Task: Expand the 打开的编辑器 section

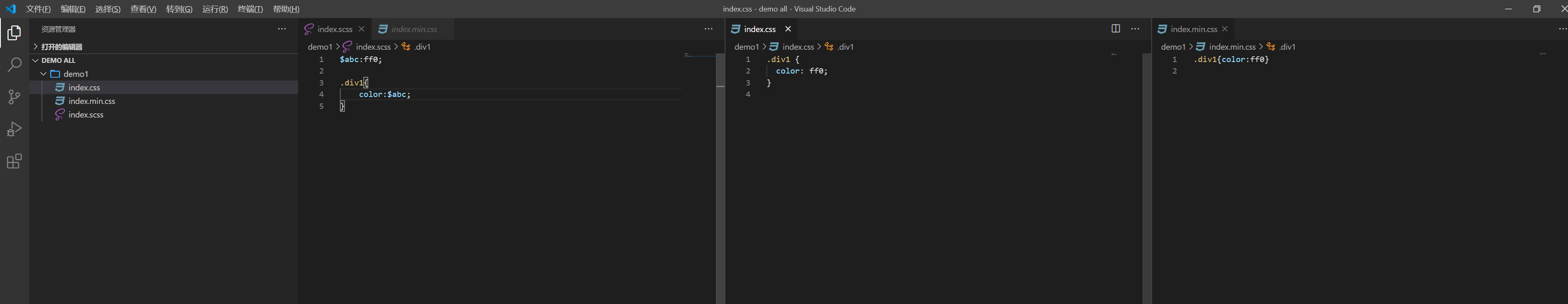Action: (x=164, y=47)
